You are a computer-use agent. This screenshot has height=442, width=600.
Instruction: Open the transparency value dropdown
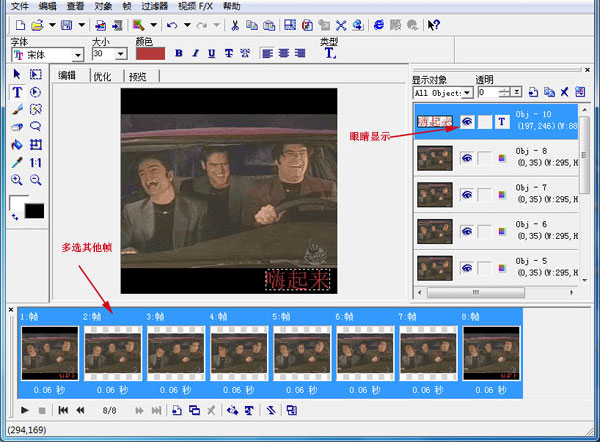point(517,92)
